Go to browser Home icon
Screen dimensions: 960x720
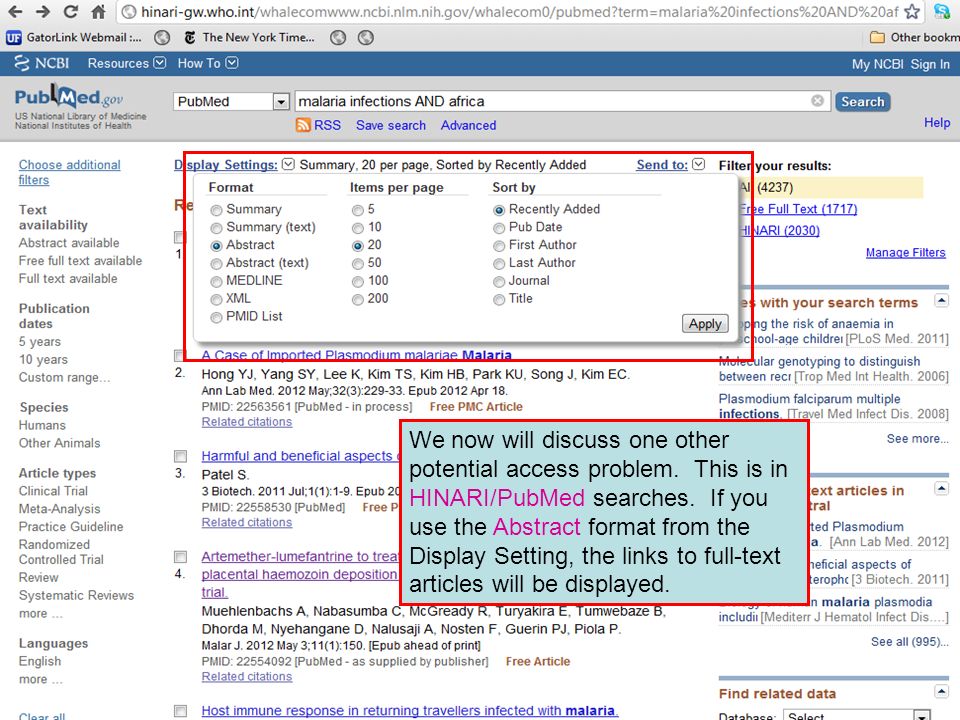[98, 12]
